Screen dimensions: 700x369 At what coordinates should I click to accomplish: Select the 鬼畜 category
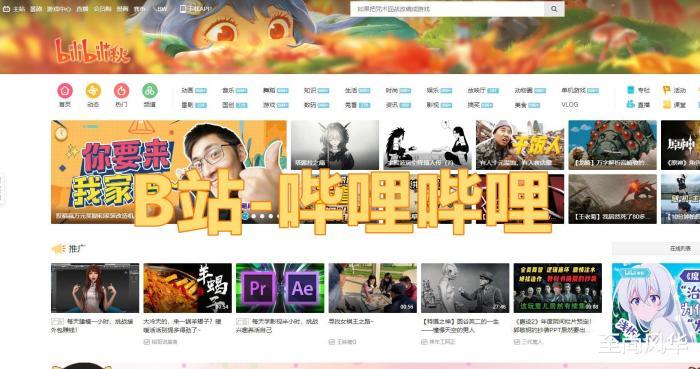click(351, 105)
